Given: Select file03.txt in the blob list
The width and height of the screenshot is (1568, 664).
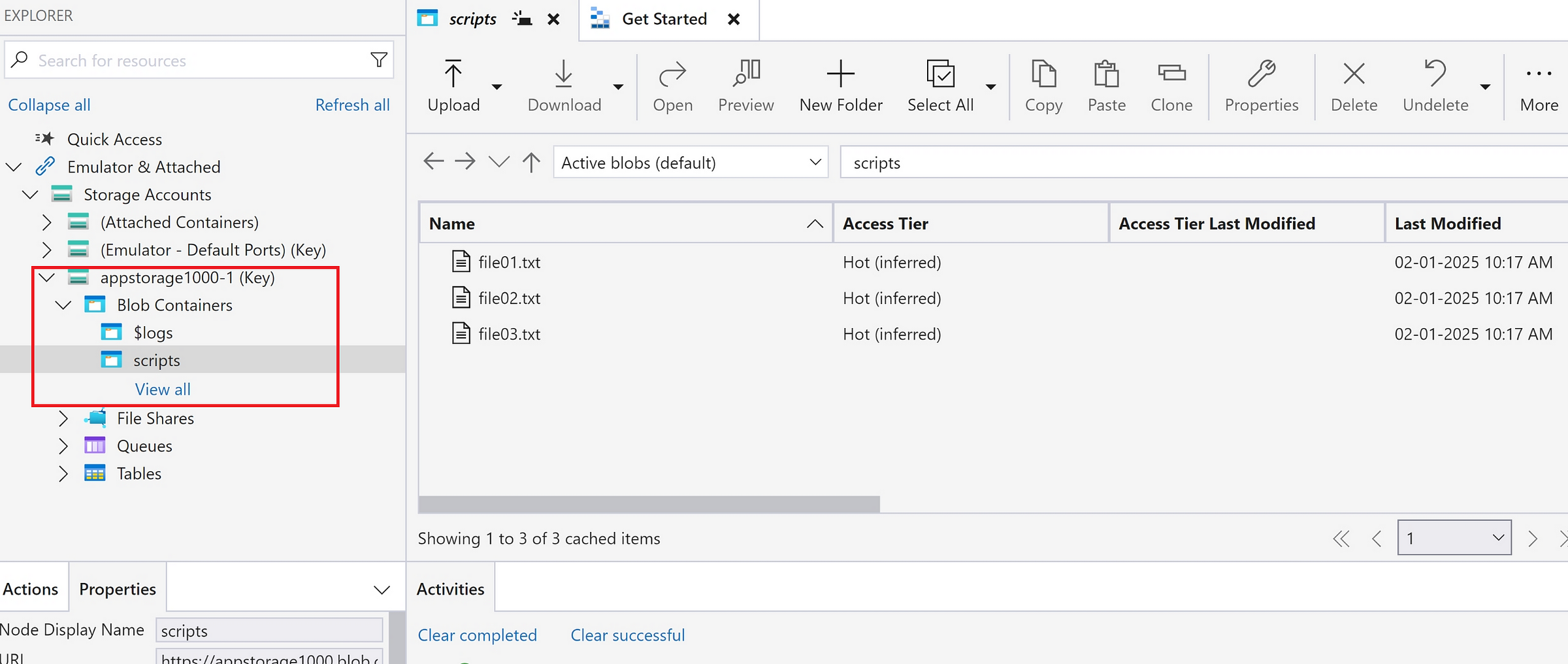Looking at the screenshot, I should [x=509, y=334].
